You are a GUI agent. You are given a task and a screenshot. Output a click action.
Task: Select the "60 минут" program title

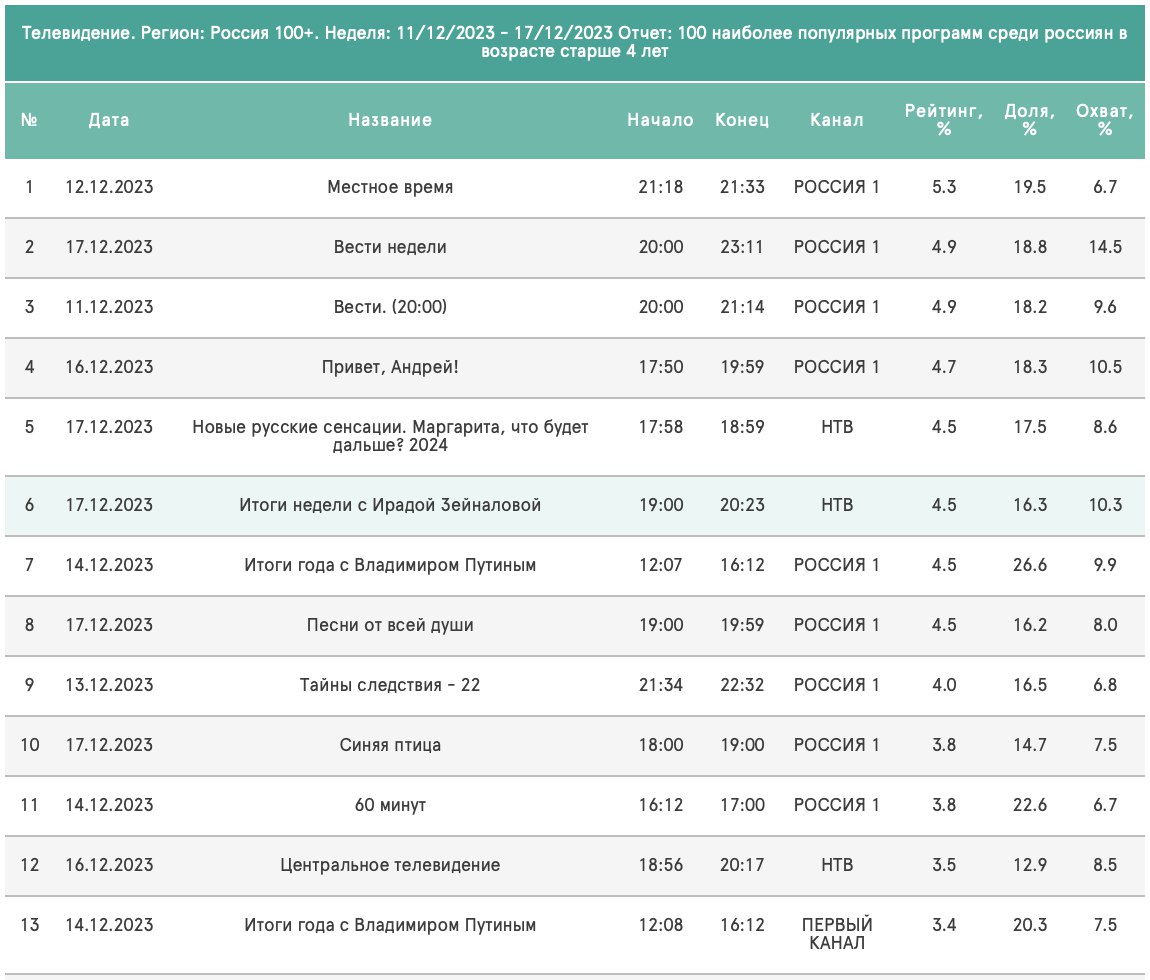(x=390, y=805)
